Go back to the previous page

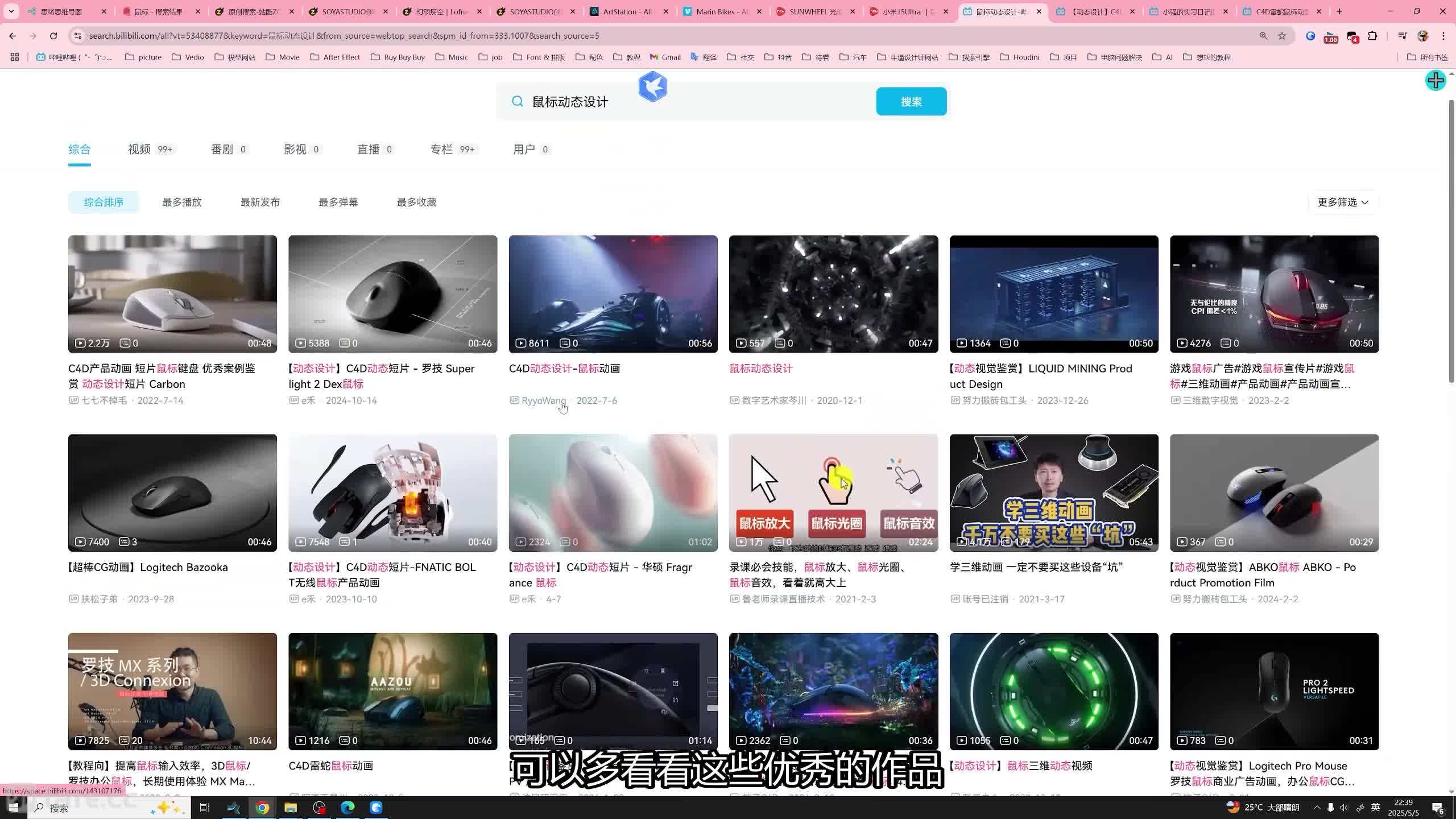point(13,36)
